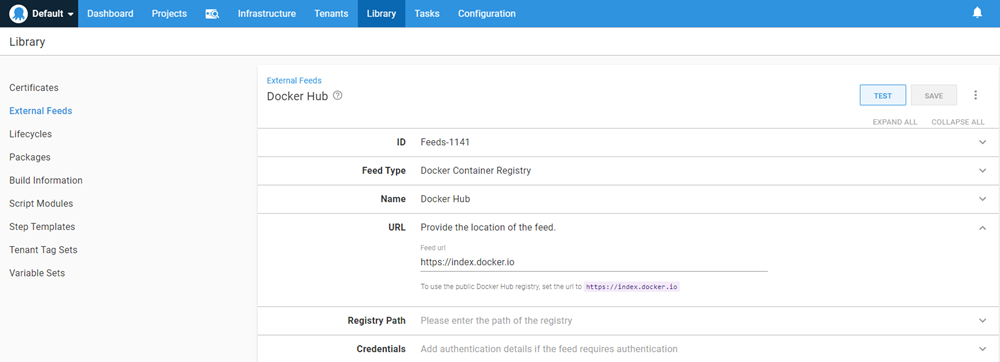The image size is (1000, 362).
Task: Open Script Modules in the sidebar
Action: pos(41,203)
